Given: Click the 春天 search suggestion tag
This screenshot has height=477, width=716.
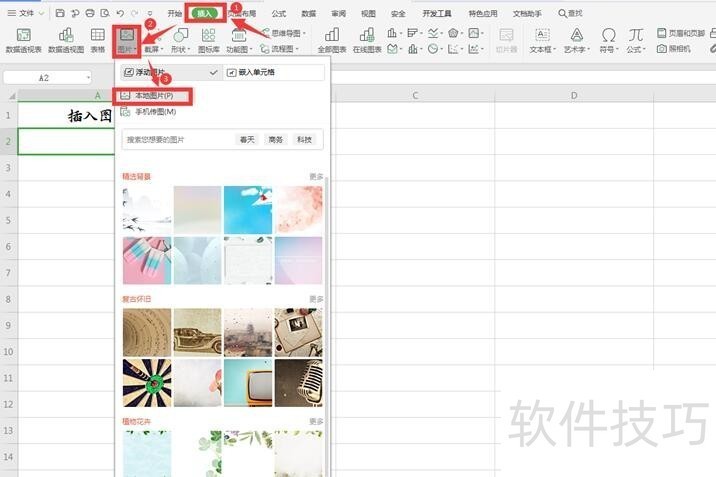Looking at the screenshot, I should (x=247, y=139).
